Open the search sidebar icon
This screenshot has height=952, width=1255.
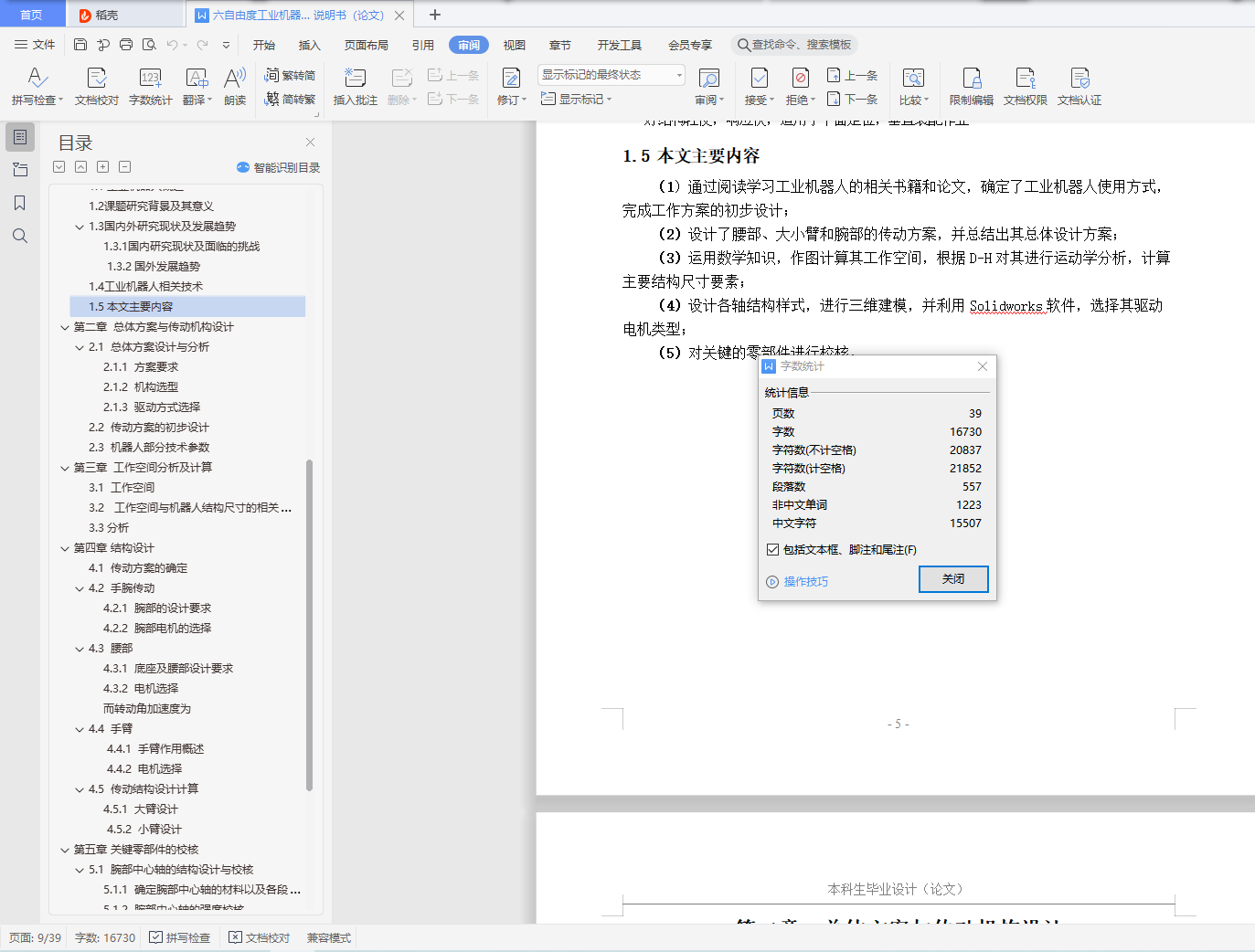click(20, 236)
